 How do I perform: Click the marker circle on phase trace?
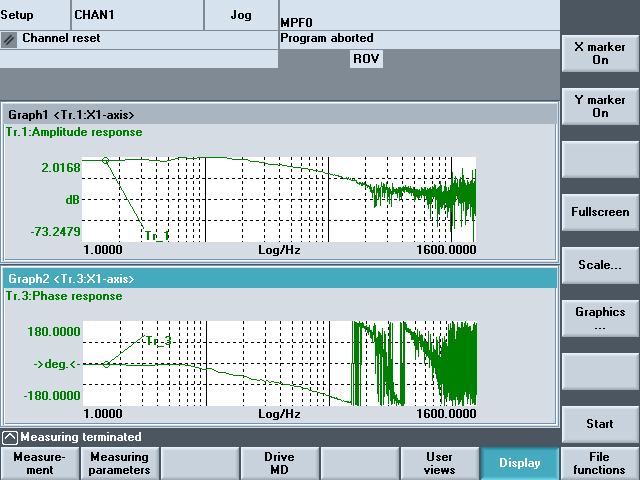[106, 364]
